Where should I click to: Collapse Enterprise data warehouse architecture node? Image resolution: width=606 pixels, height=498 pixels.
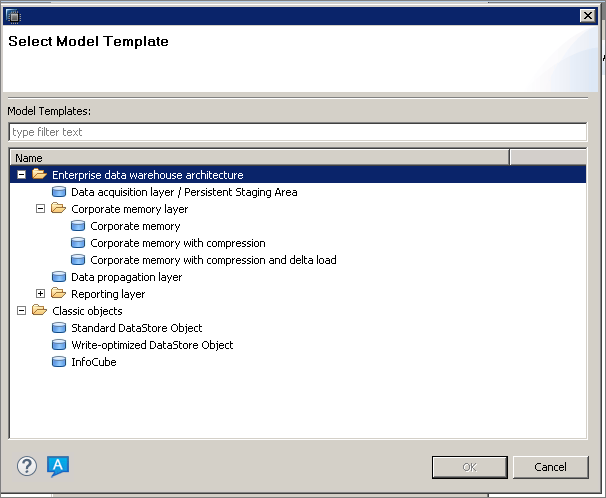pyautogui.click(x=22, y=175)
